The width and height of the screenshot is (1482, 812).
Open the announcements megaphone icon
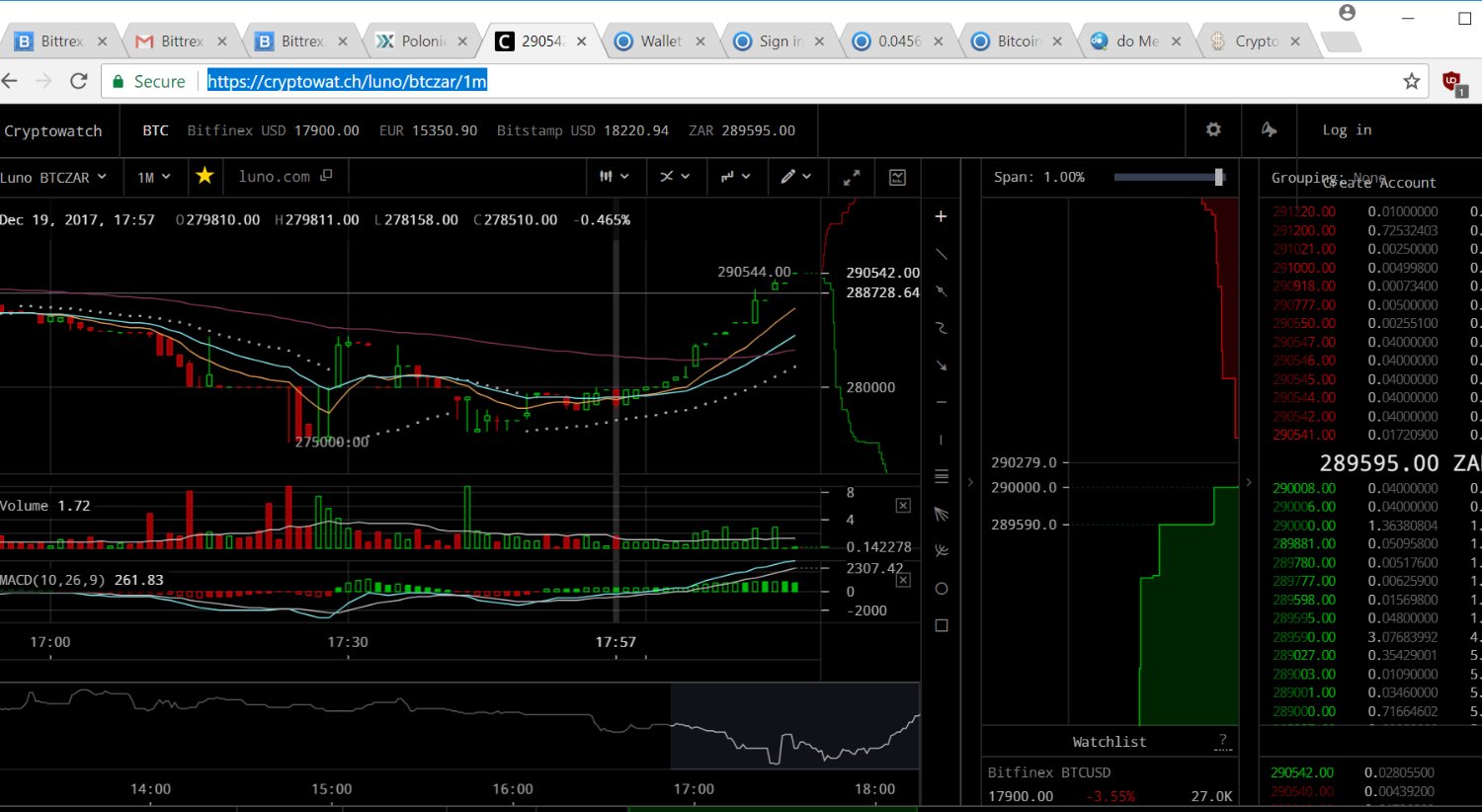(x=1270, y=129)
